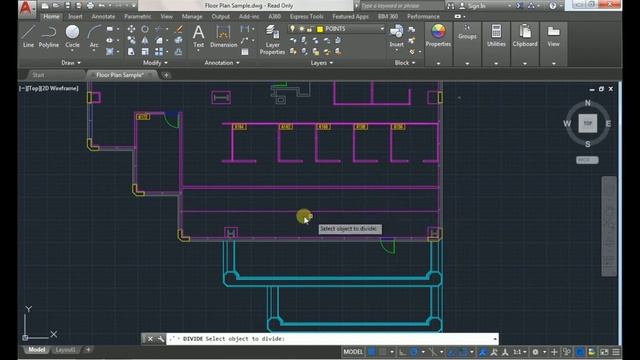640x360 pixels.
Task: Open the Parametric ribbon tab
Action: tap(138, 17)
